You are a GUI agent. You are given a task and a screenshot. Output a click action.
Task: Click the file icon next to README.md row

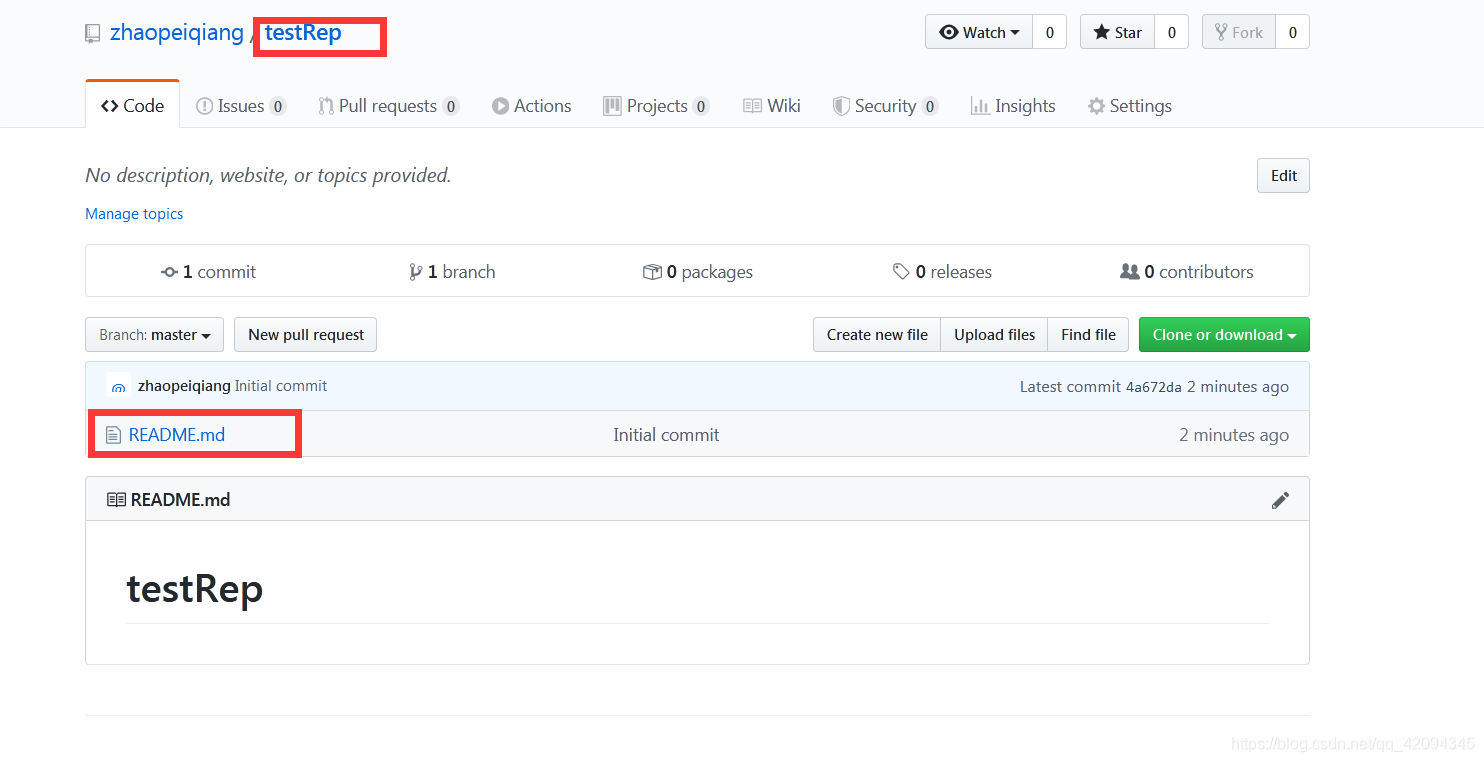click(113, 435)
